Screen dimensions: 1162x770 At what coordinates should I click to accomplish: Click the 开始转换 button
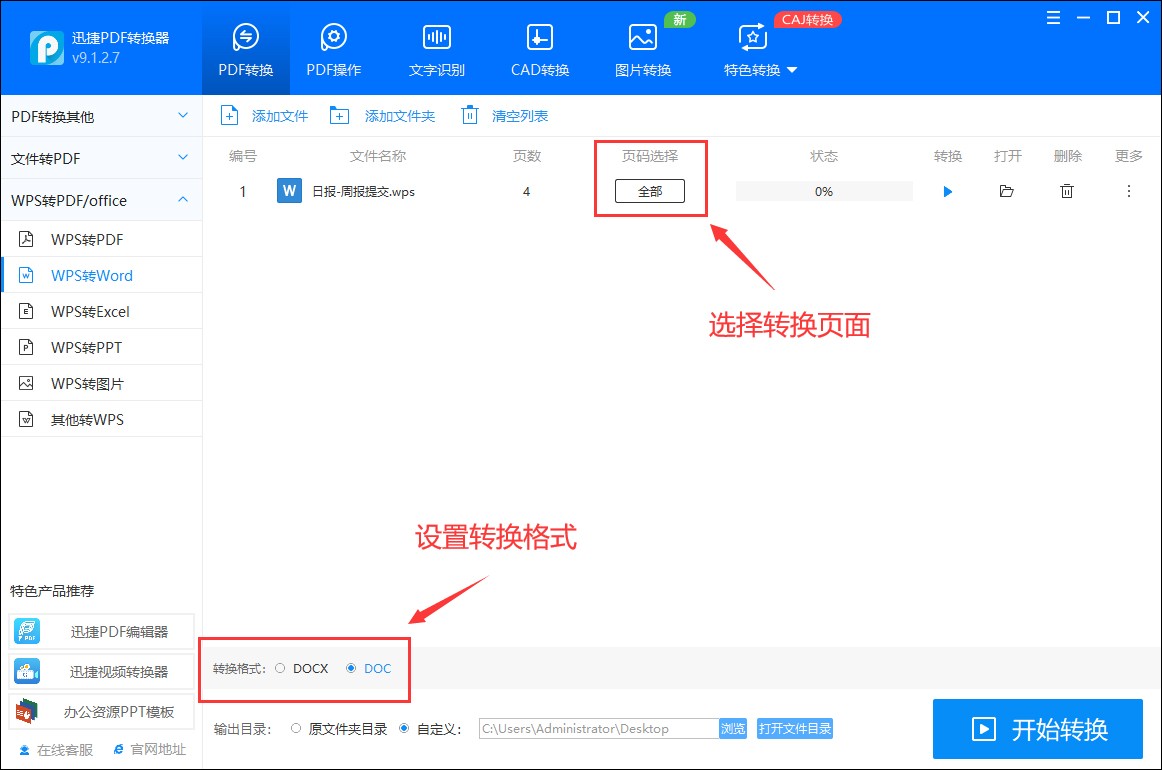(x=1038, y=729)
